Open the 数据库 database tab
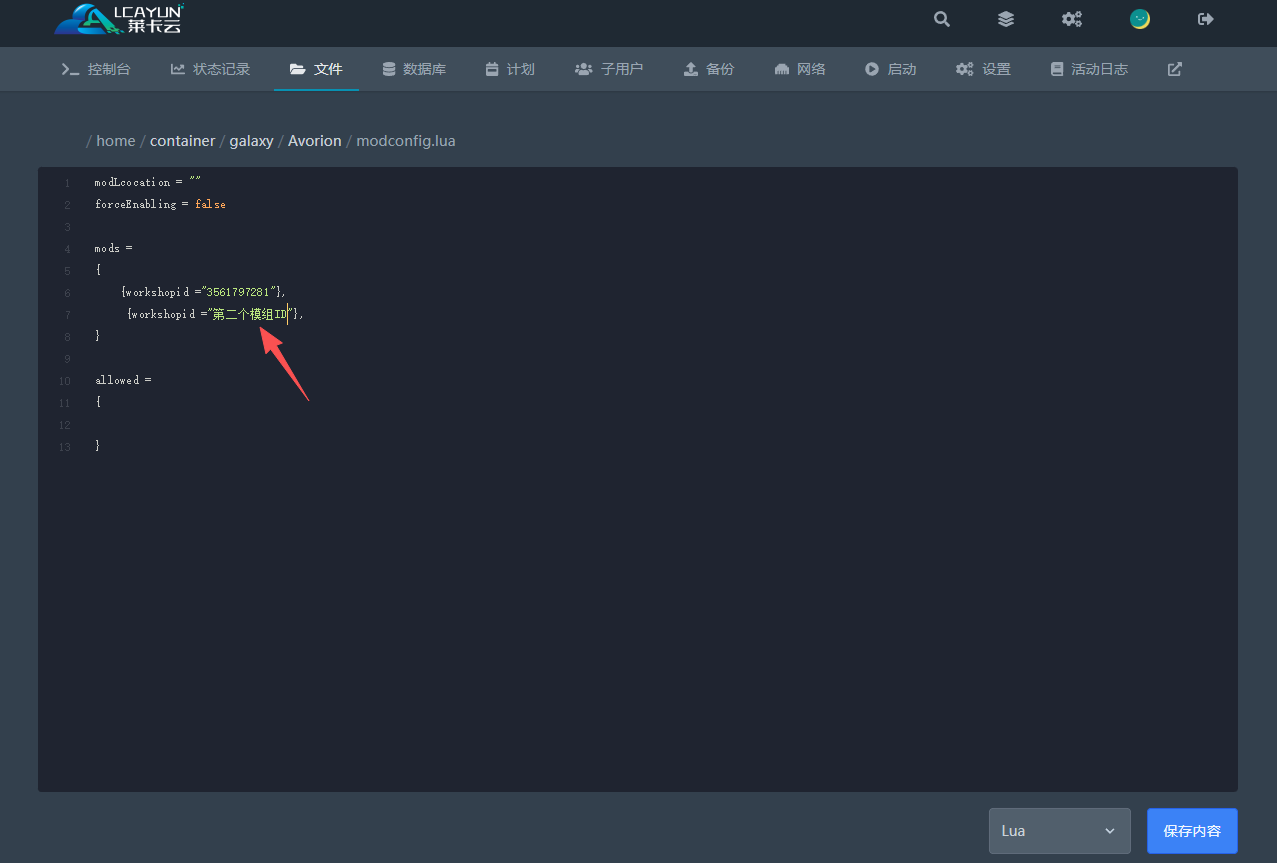Screen dimensions: 1277x863 pyautogui.click(x=414, y=69)
